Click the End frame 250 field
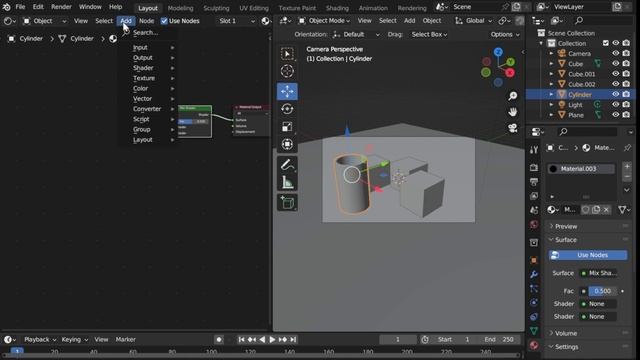640x360 pixels. click(x=499, y=340)
